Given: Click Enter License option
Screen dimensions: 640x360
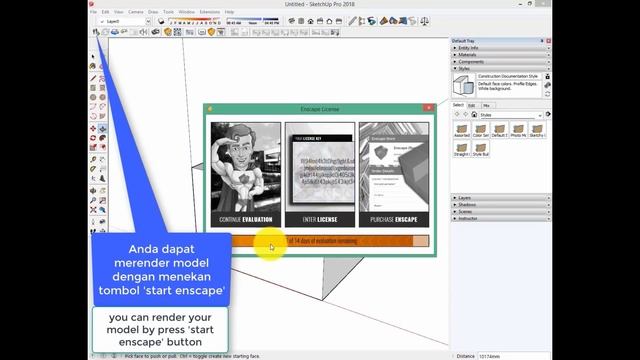Looking at the screenshot, I should [x=320, y=174].
